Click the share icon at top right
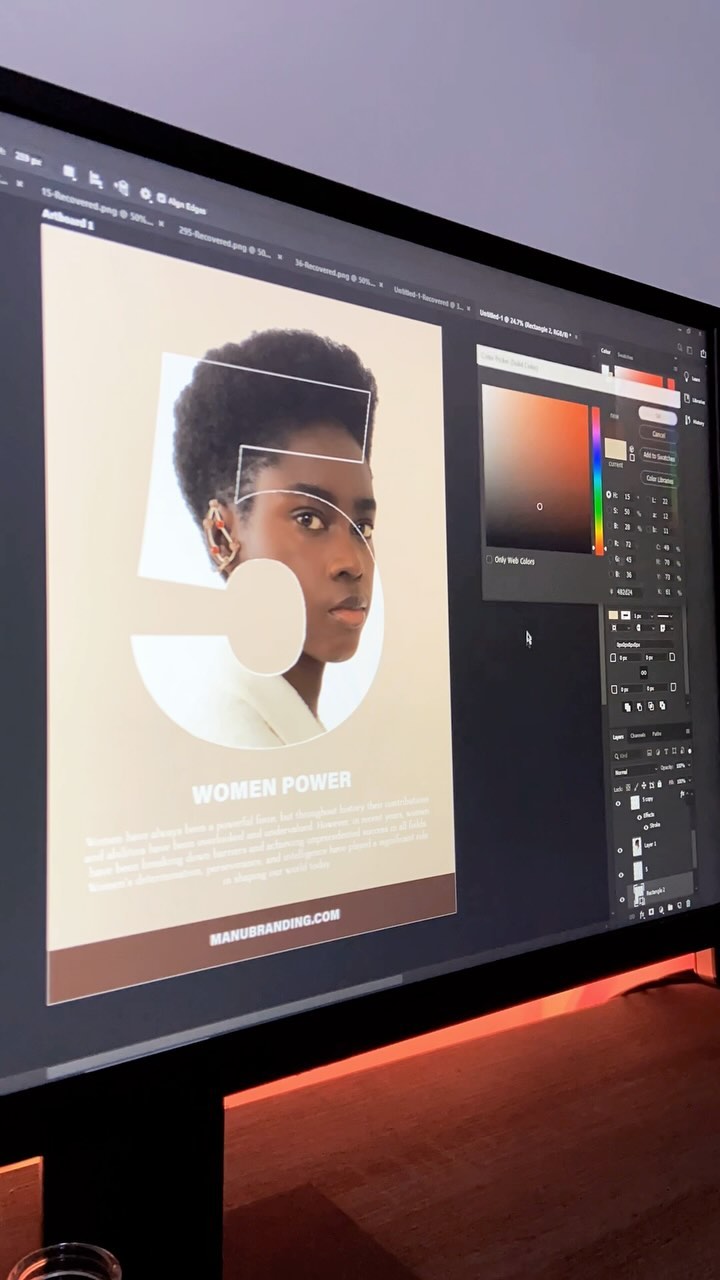This screenshot has width=720, height=1280. coord(703,353)
